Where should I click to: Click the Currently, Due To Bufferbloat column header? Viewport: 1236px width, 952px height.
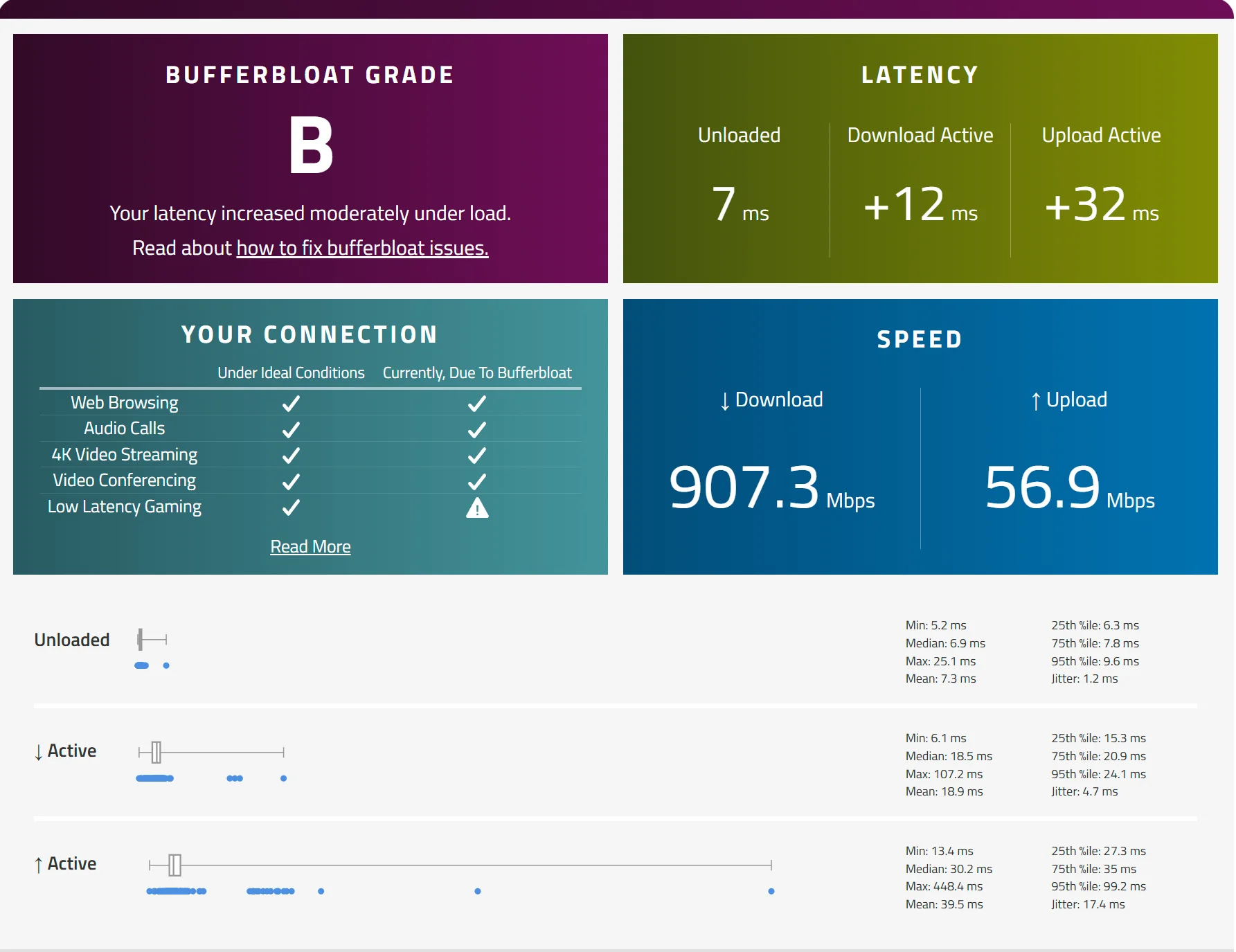pos(477,373)
